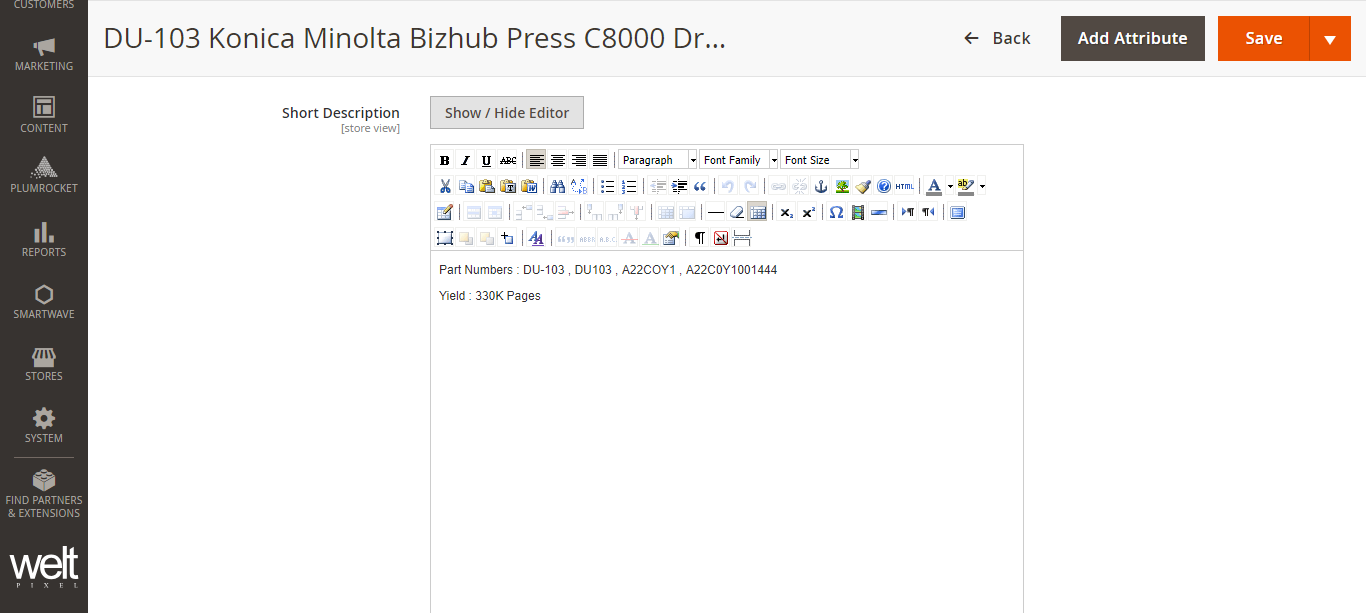
Task: Select Paste as Plain Text icon
Action: 508,186
